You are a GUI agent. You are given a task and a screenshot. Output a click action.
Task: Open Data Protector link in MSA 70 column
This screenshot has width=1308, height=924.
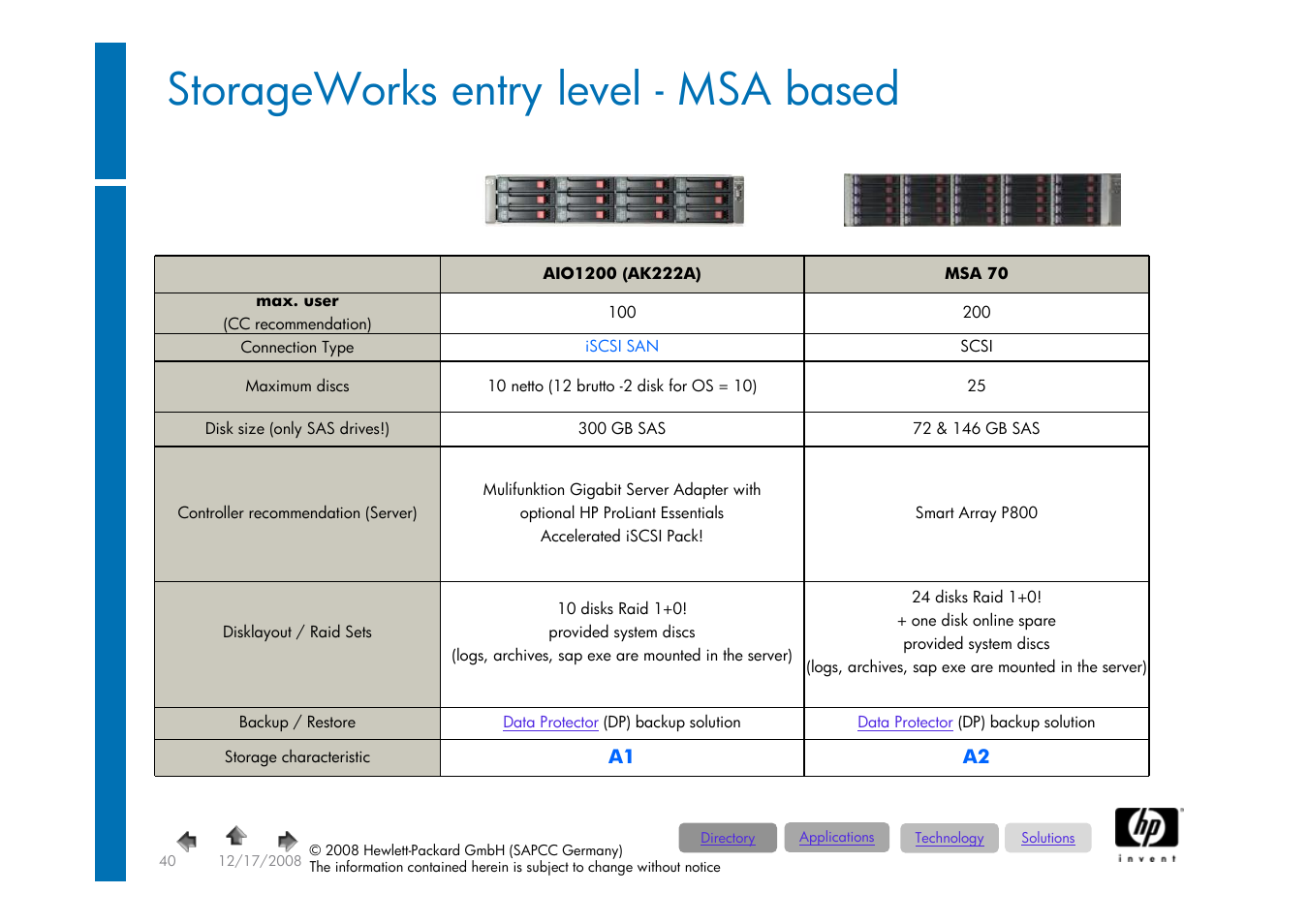coord(905,723)
